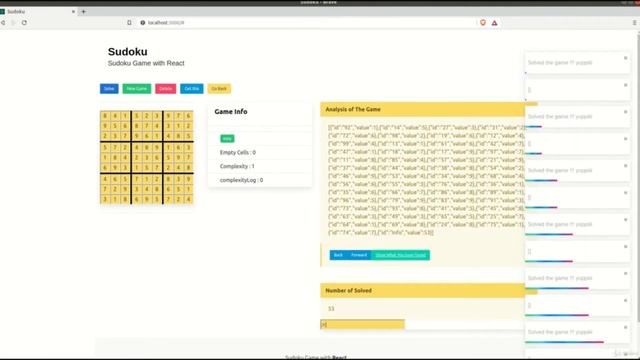This screenshot has width=640, height=360.
Task: Click the browser back arrow
Action: 3,23
